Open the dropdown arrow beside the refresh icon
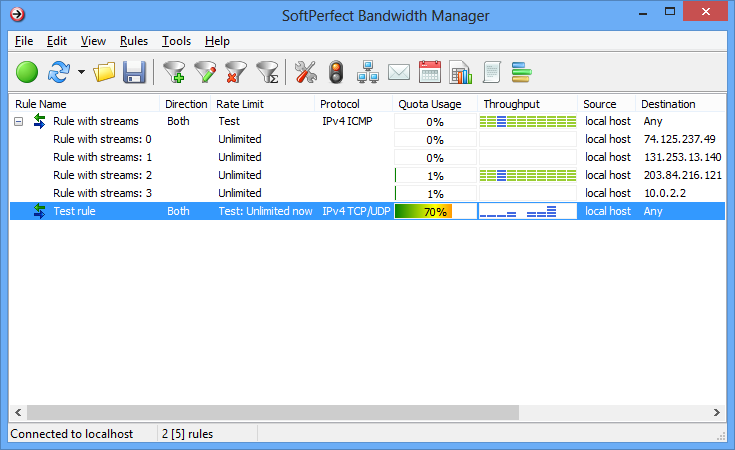The height and width of the screenshot is (450, 735). click(x=81, y=72)
